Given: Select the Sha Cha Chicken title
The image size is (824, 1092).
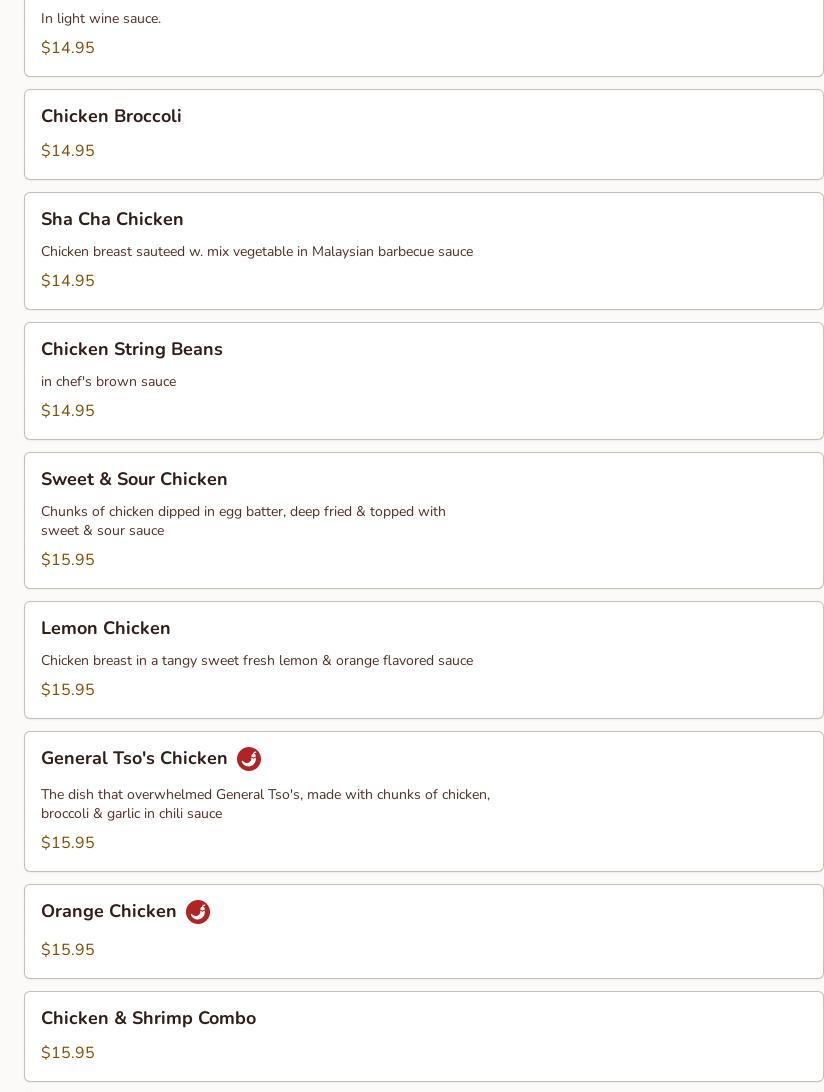Looking at the screenshot, I should click(x=112, y=219).
